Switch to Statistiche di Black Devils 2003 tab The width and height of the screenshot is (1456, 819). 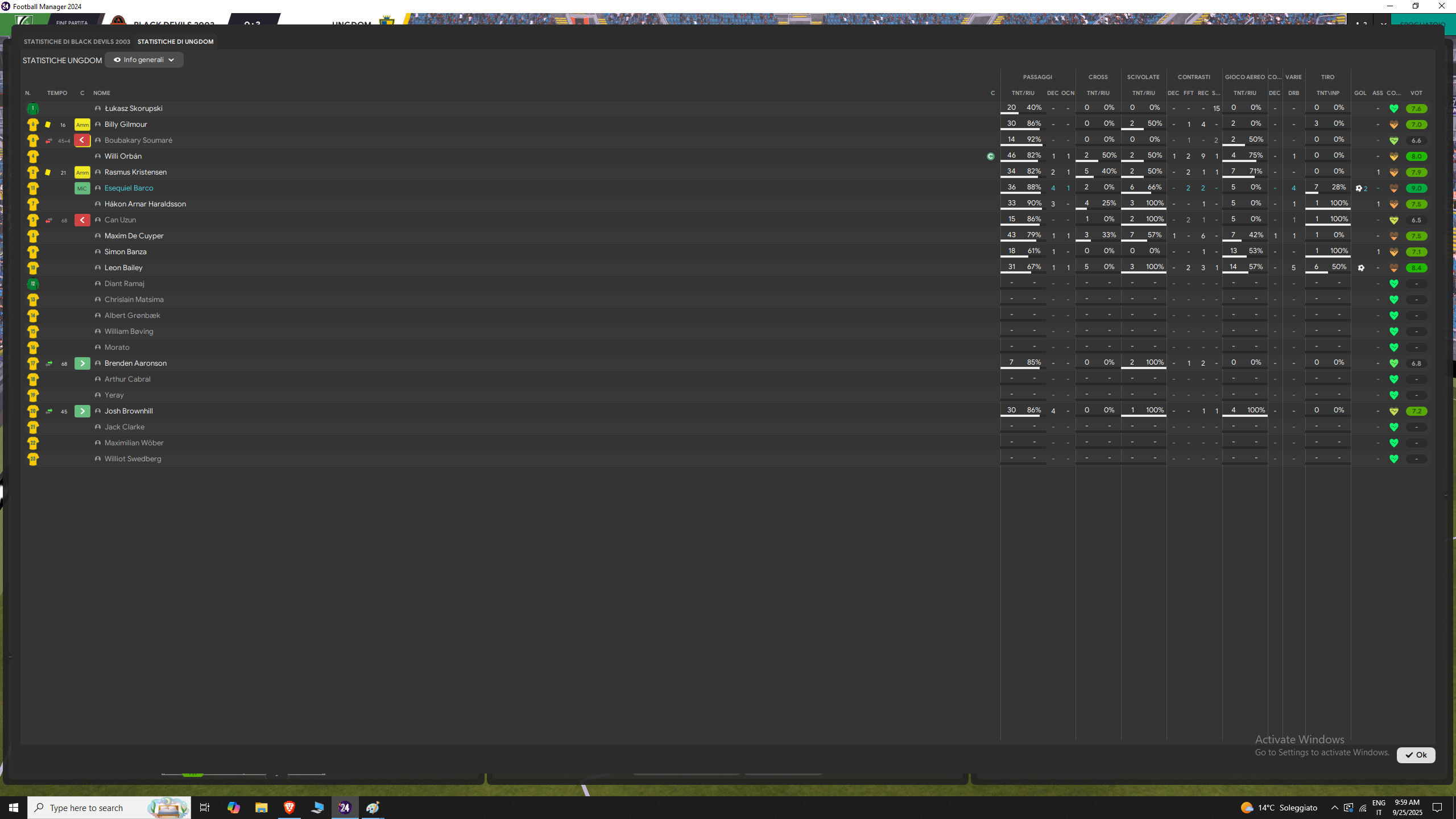[x=77, y=42]
